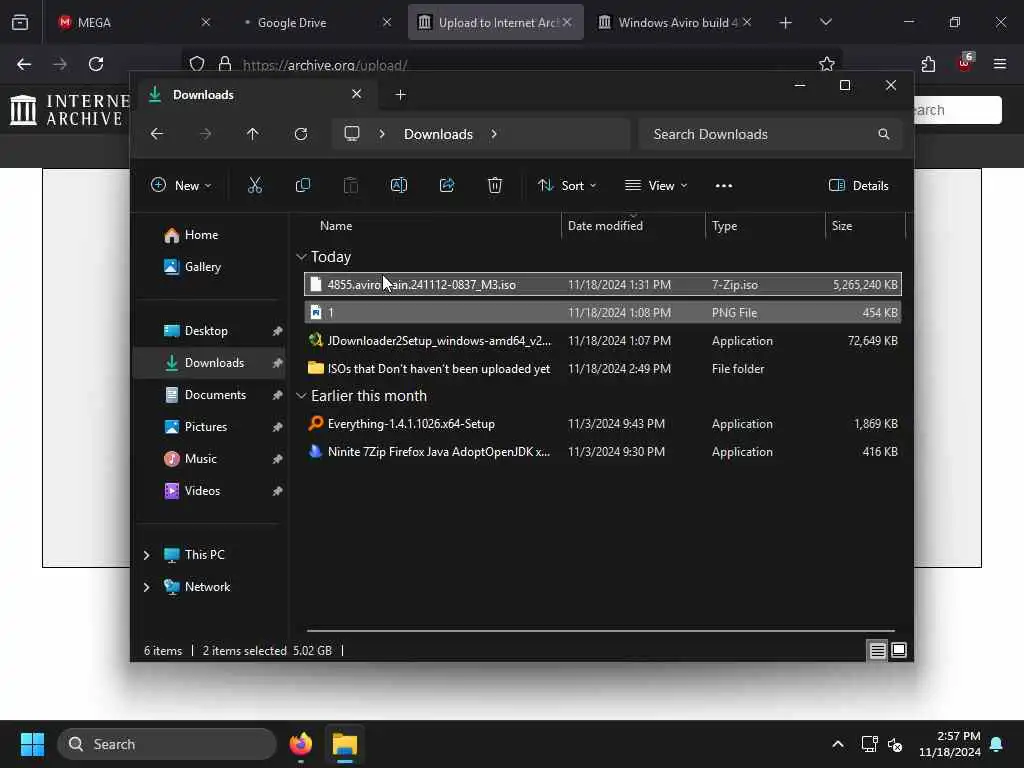The image size is (1024, 768).
Task: Select the Everything-1.4.1.1026.x64-Setup file
Action: (603, 424)
